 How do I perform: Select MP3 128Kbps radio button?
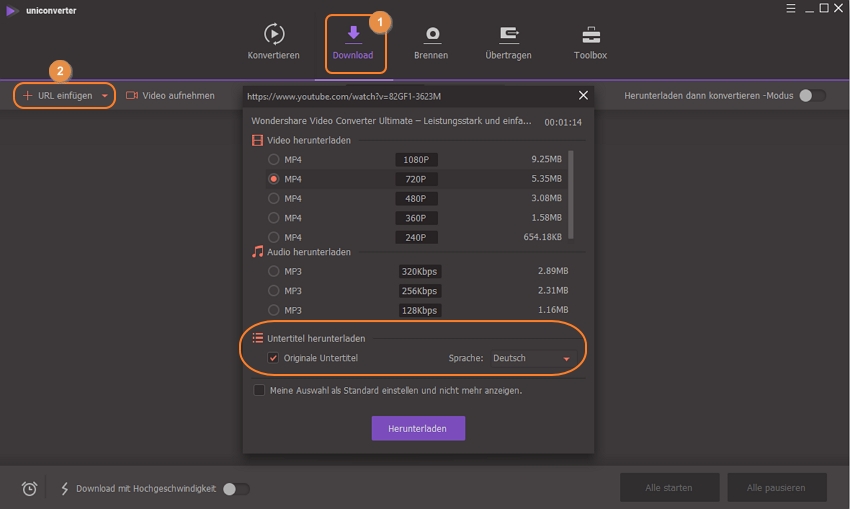(274, 310)
